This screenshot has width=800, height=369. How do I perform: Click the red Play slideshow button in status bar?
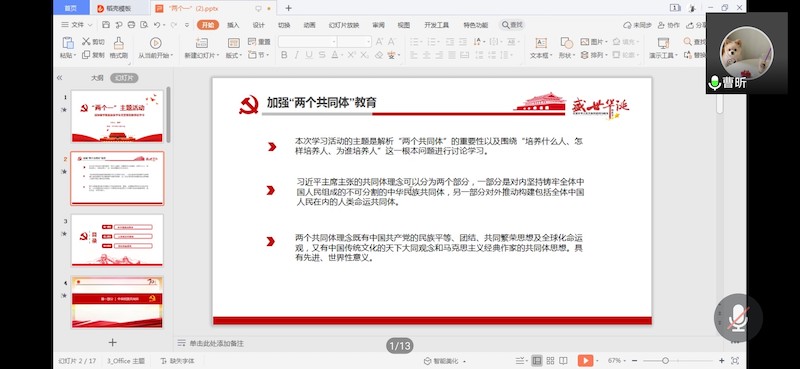coord(585,360)
